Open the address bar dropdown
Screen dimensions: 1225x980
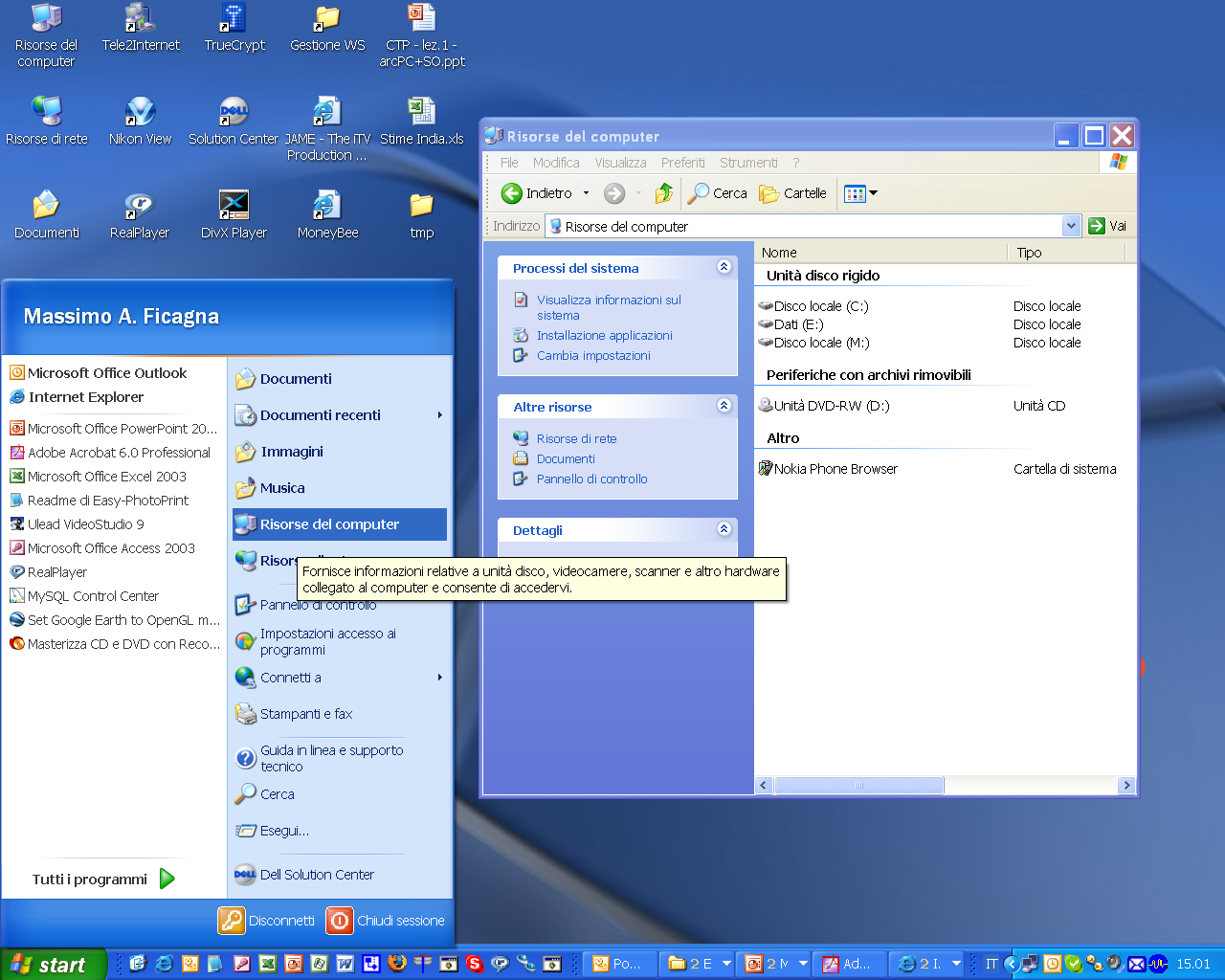tap(1071, 226)
